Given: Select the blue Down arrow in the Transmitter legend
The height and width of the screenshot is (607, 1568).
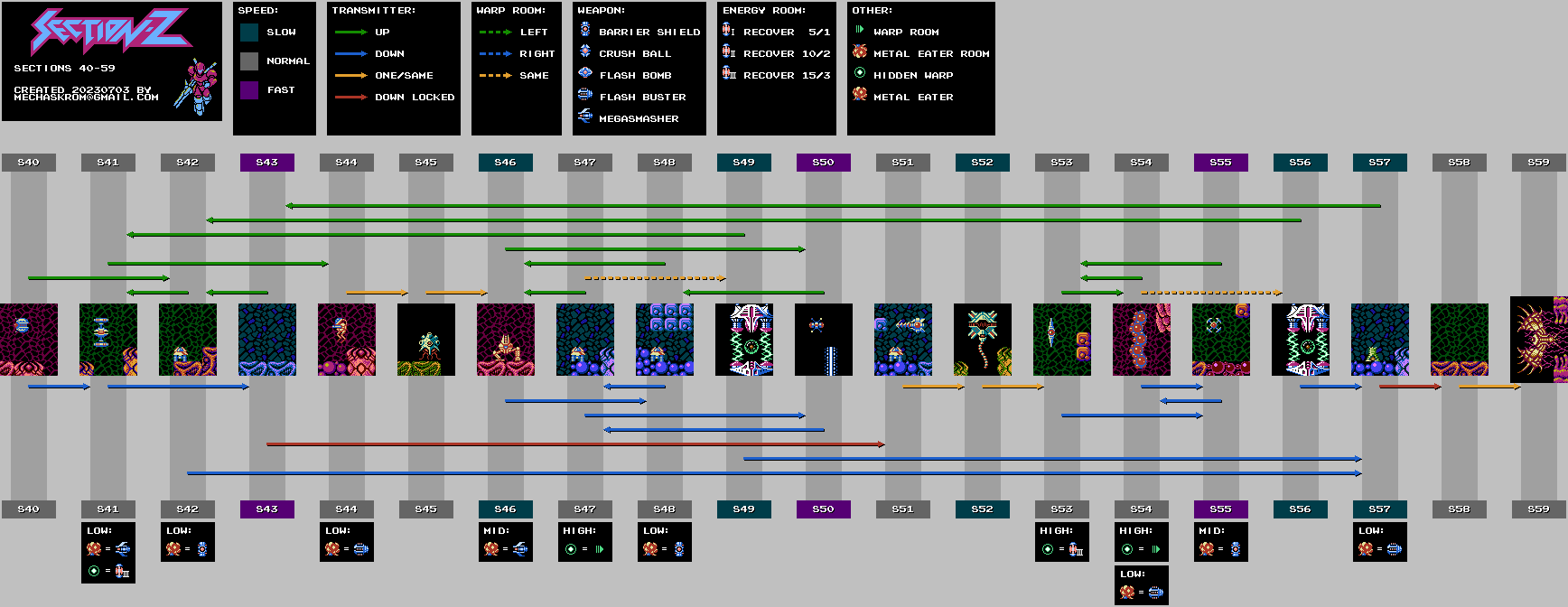Looking at the screenshot, I should click(x=350, y=54).
